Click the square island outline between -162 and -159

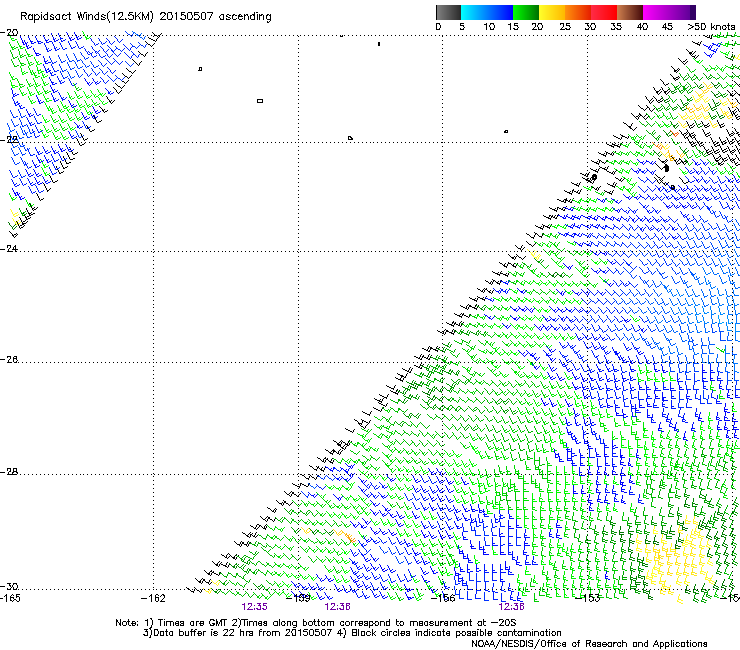pyautogui.click(x=260, y=101)
